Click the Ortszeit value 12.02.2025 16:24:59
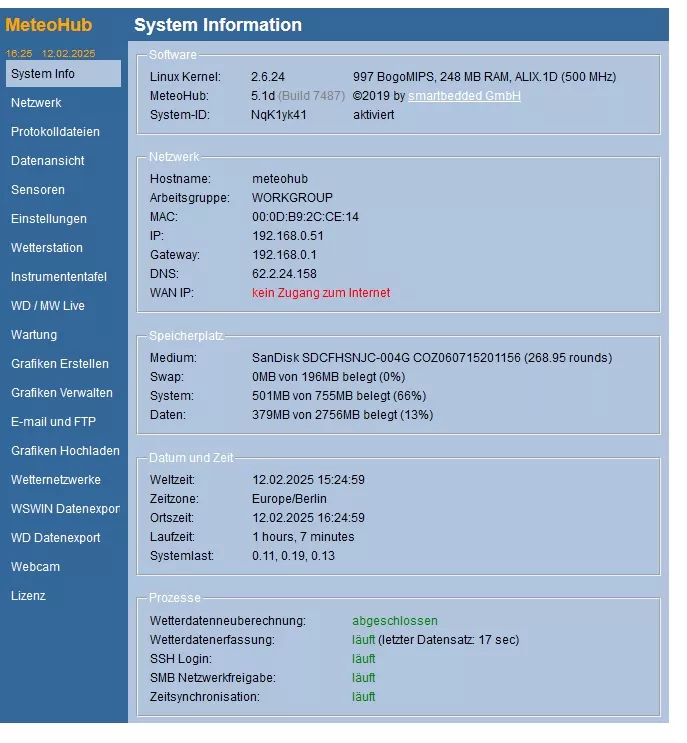 (308, 517)
